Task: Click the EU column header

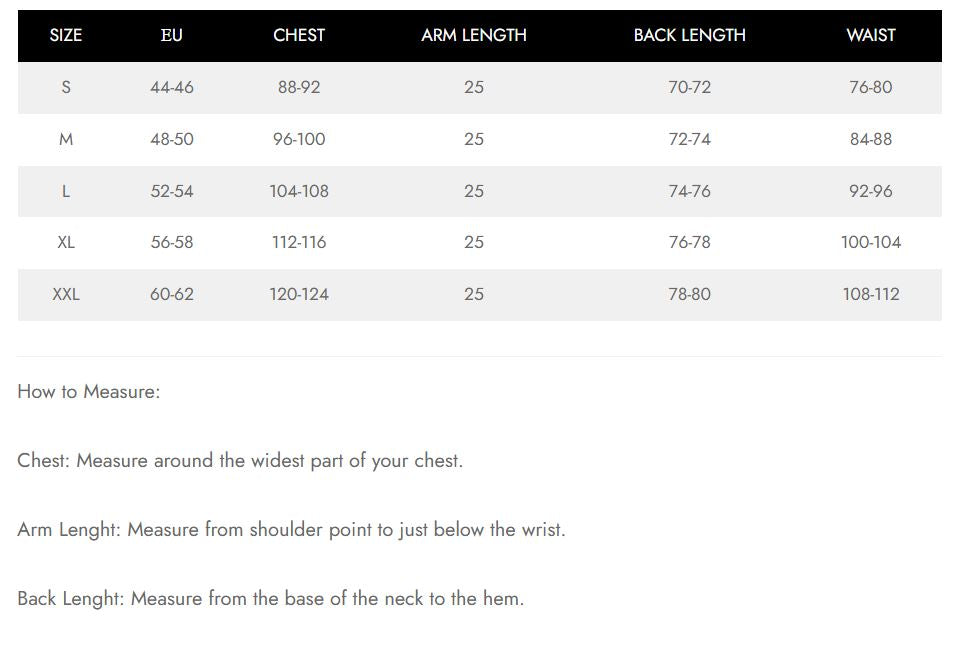Action: 172,35
